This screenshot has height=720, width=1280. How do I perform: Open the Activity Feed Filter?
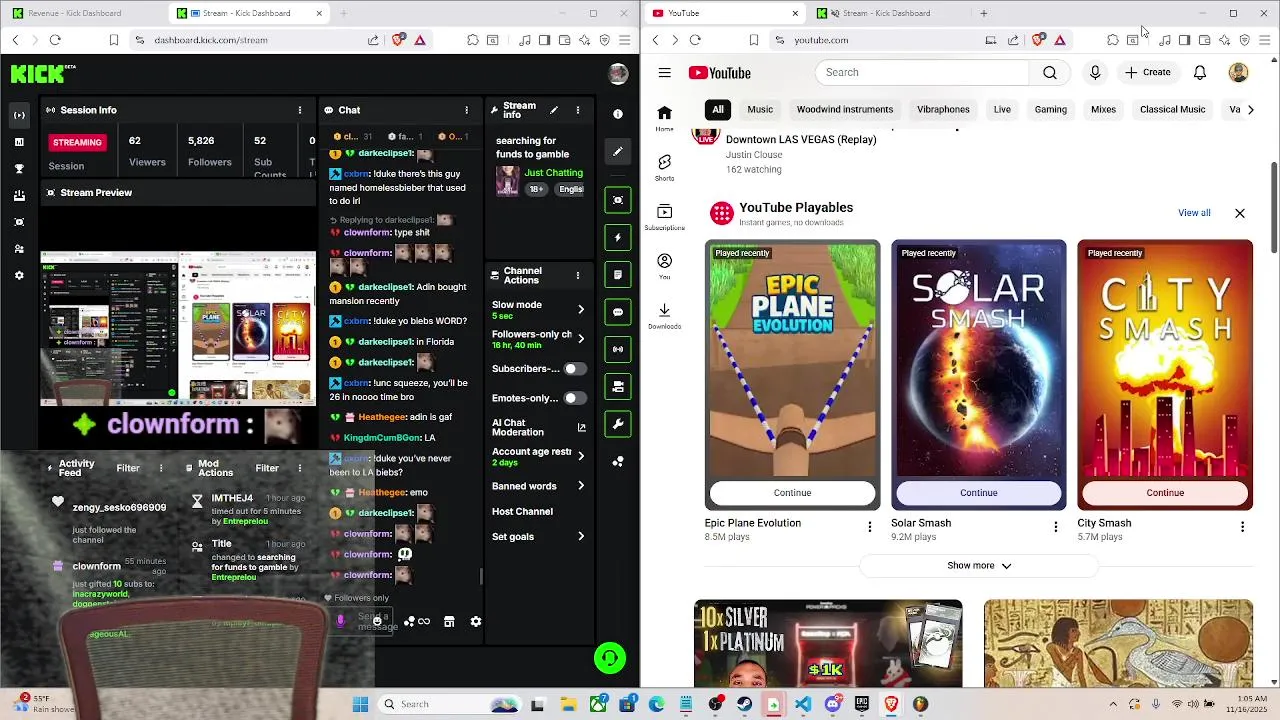(128, 468)
